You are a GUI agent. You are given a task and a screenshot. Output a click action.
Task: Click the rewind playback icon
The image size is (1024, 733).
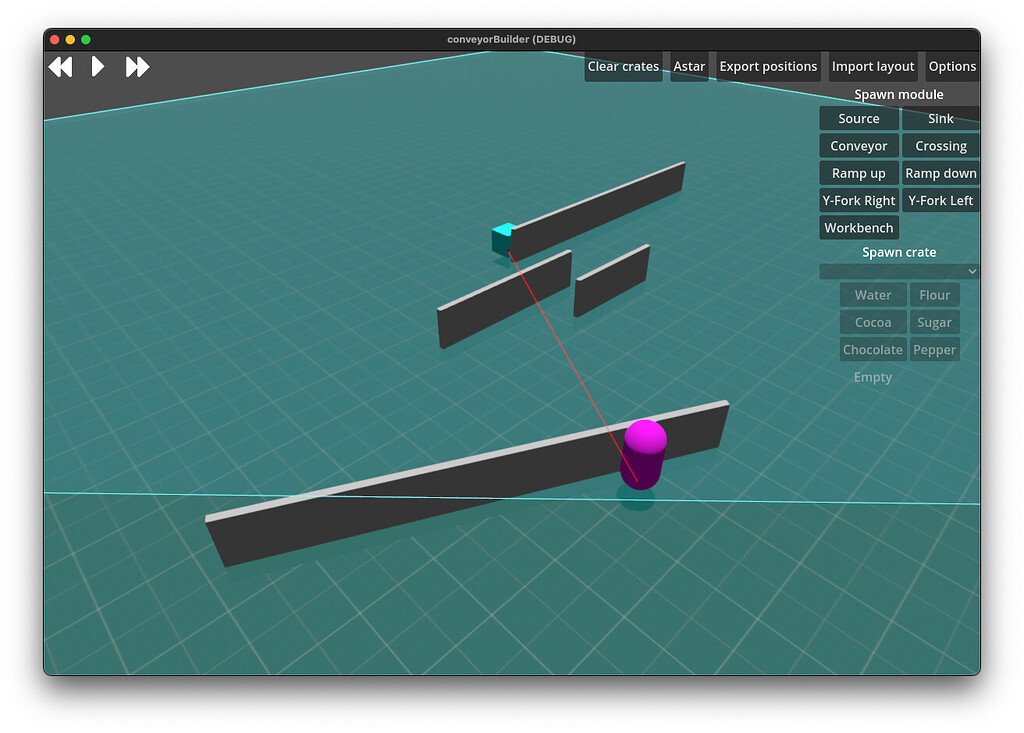[60, 67]
